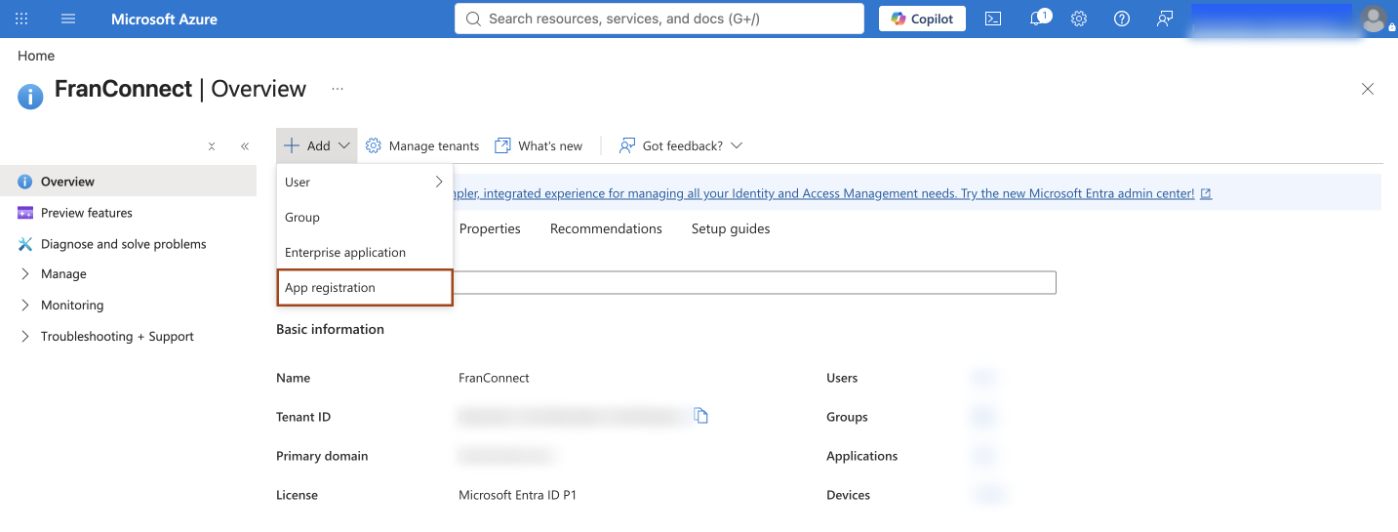Open Cloud Shell from the top bar
The width and height of the screenshot is (1398, 532).
(993, 19)
